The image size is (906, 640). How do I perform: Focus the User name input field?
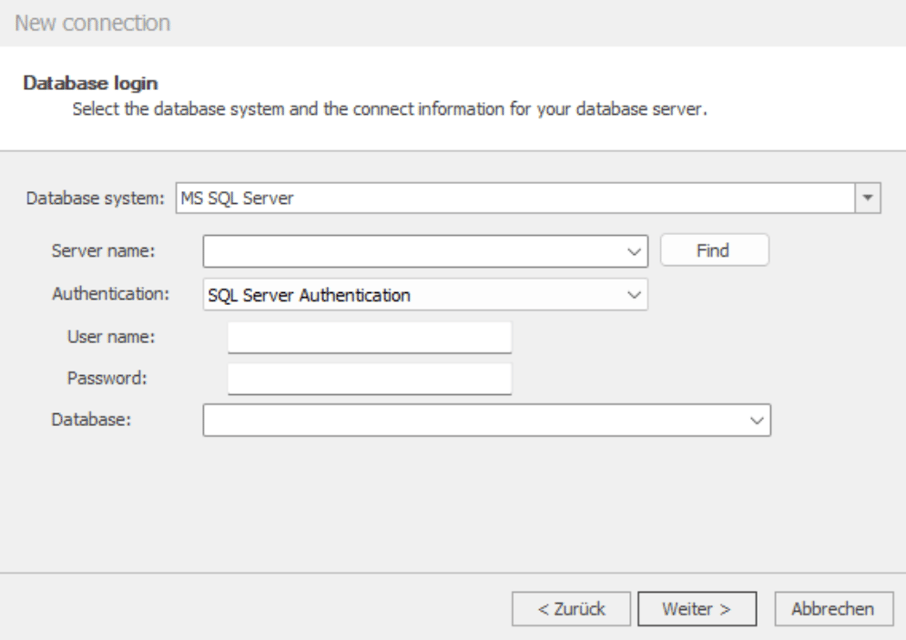[x=370, y=337]
